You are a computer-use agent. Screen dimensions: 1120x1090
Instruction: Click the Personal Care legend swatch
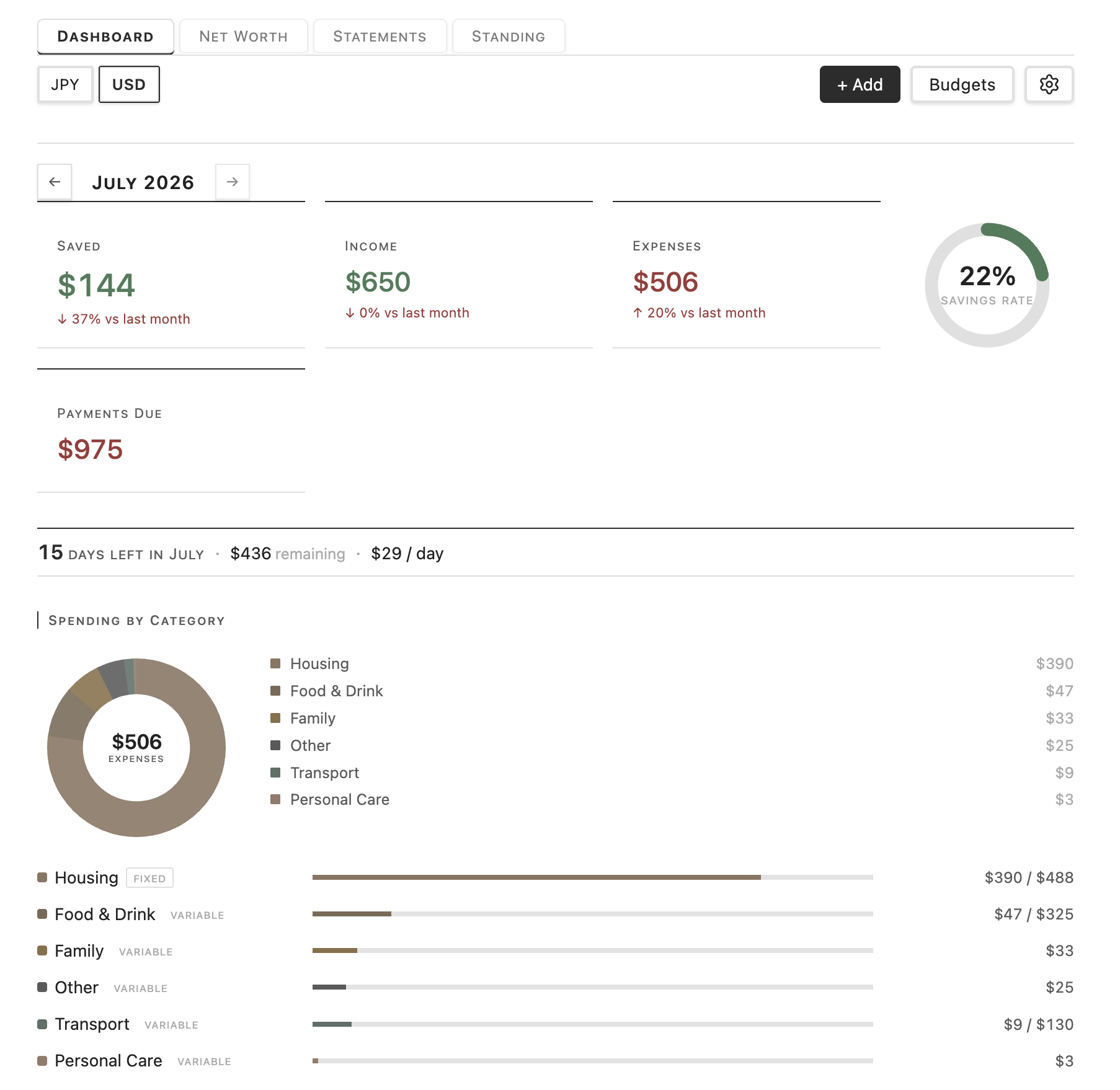click(x=275, y=799)
